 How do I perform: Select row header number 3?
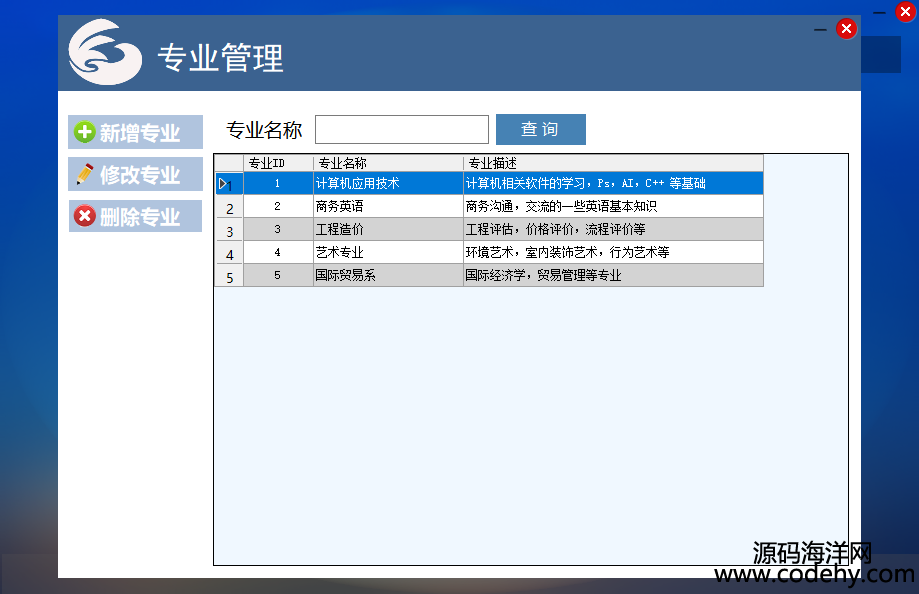pos(229,230)
